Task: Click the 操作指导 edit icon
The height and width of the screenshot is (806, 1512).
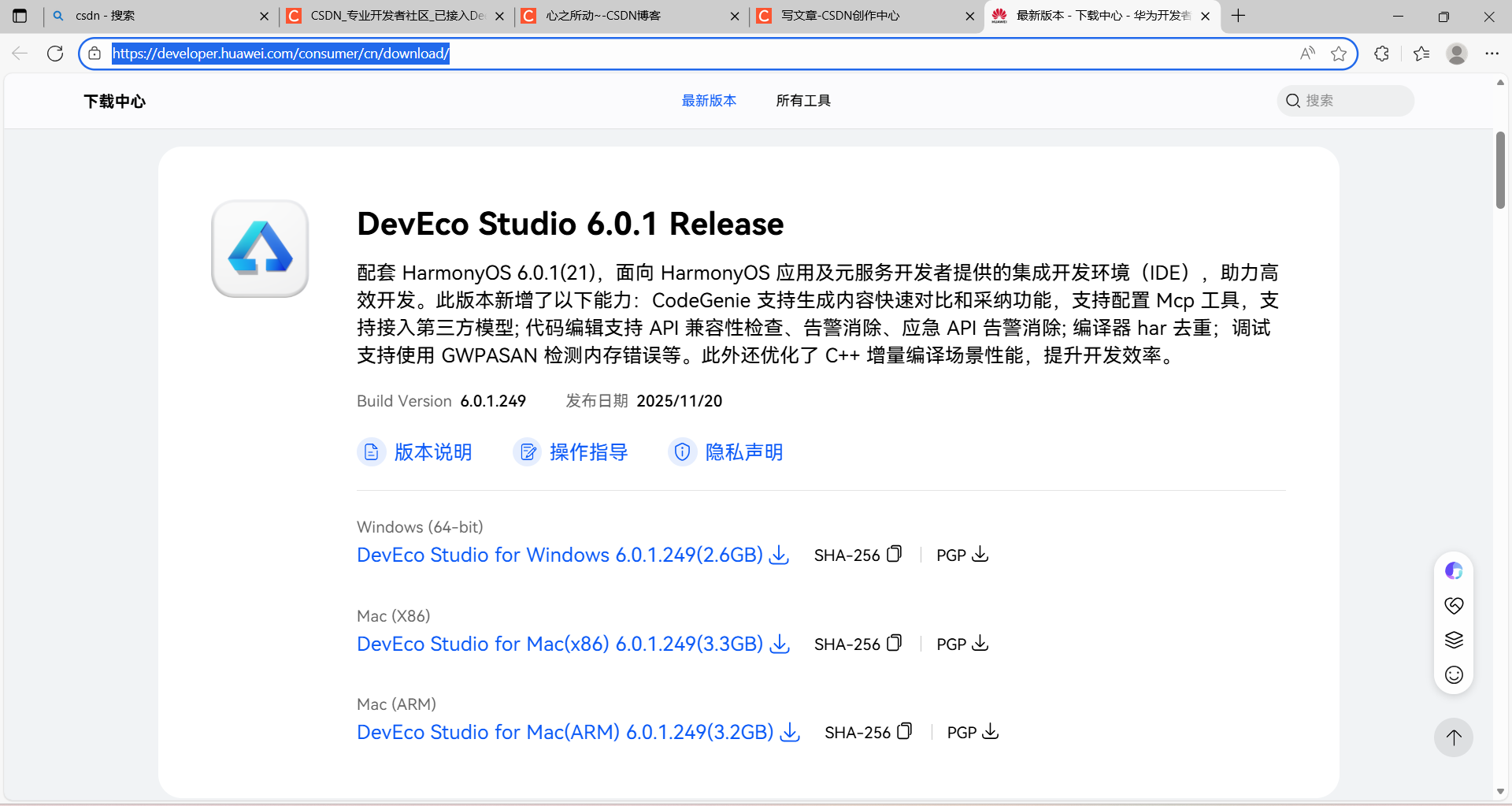Action: click(x=527, y=452)
